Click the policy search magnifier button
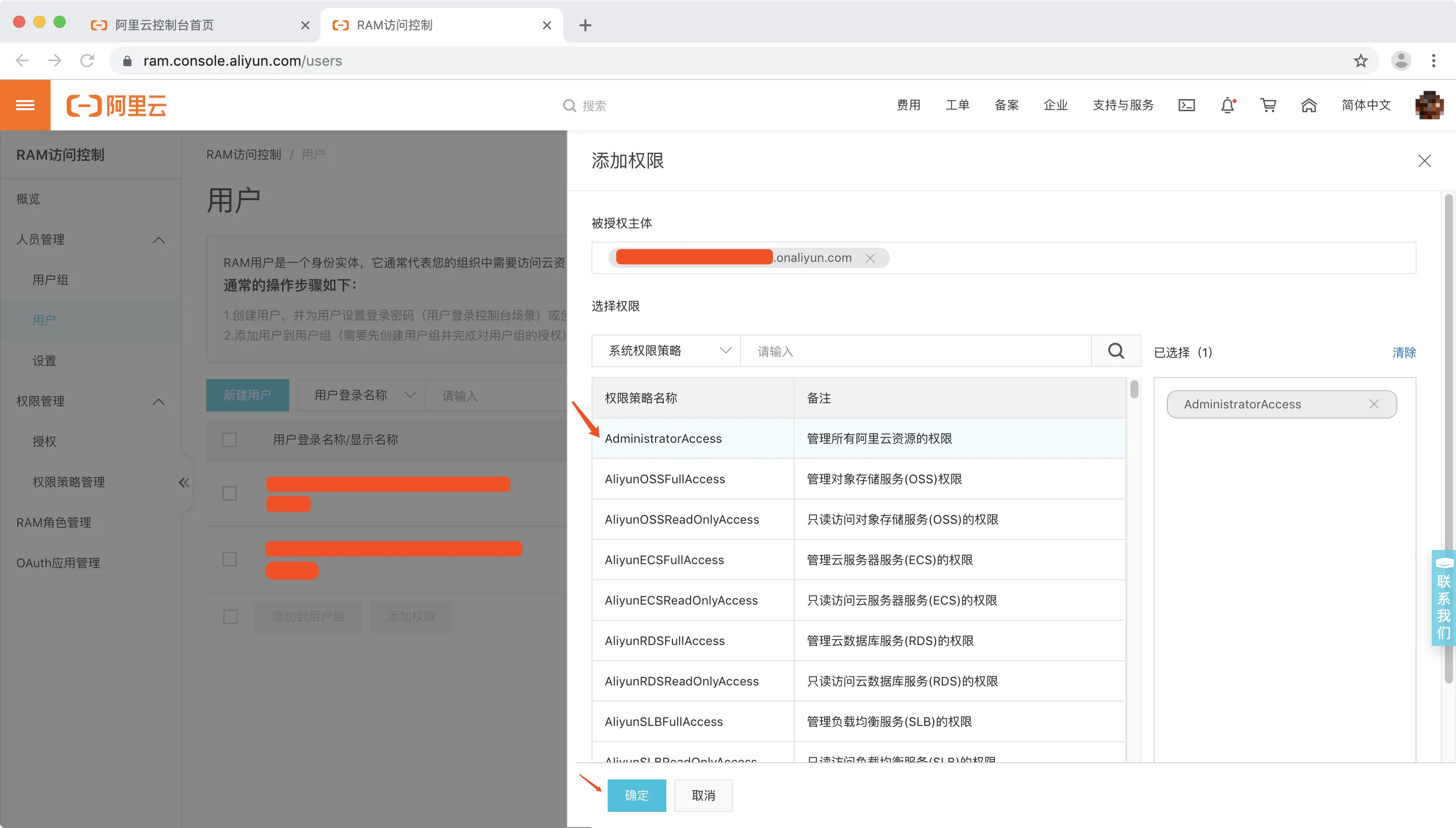 click(x=1116, y=351)
